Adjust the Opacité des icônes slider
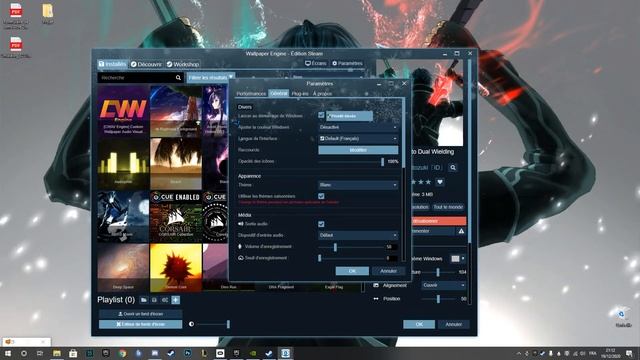 (x=351, y=162)
